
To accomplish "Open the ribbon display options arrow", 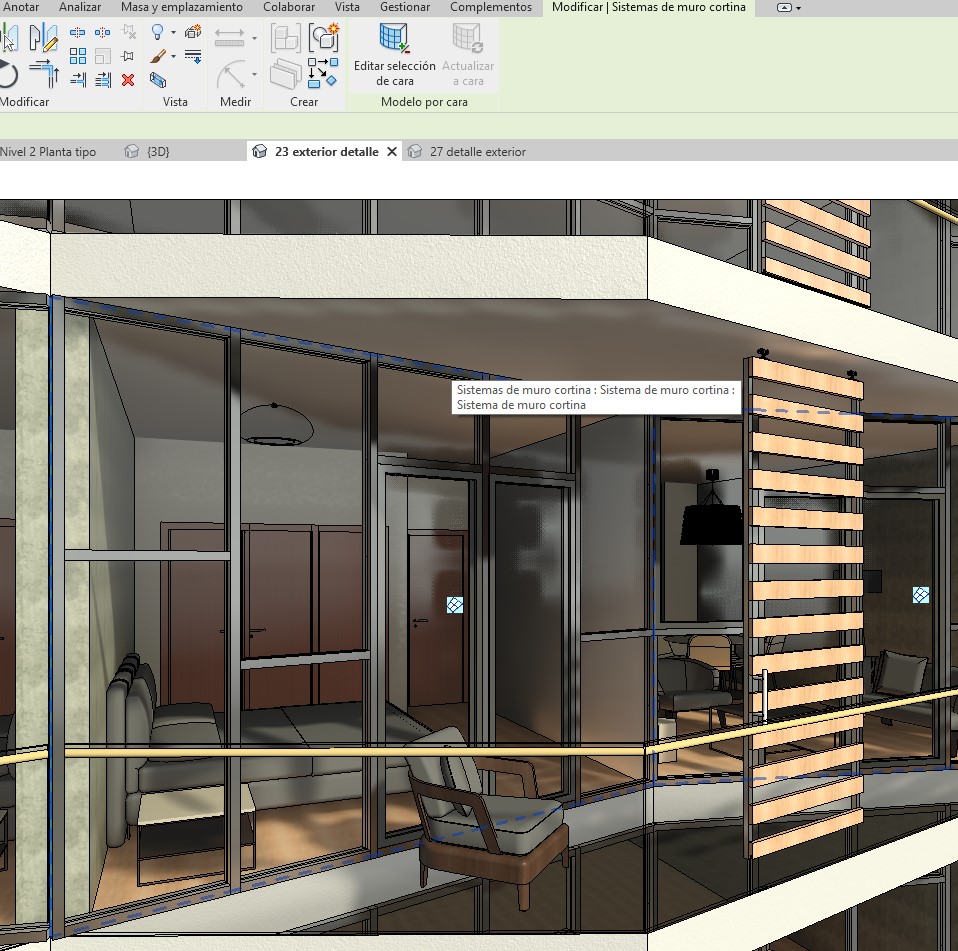I will pos(798,8).
